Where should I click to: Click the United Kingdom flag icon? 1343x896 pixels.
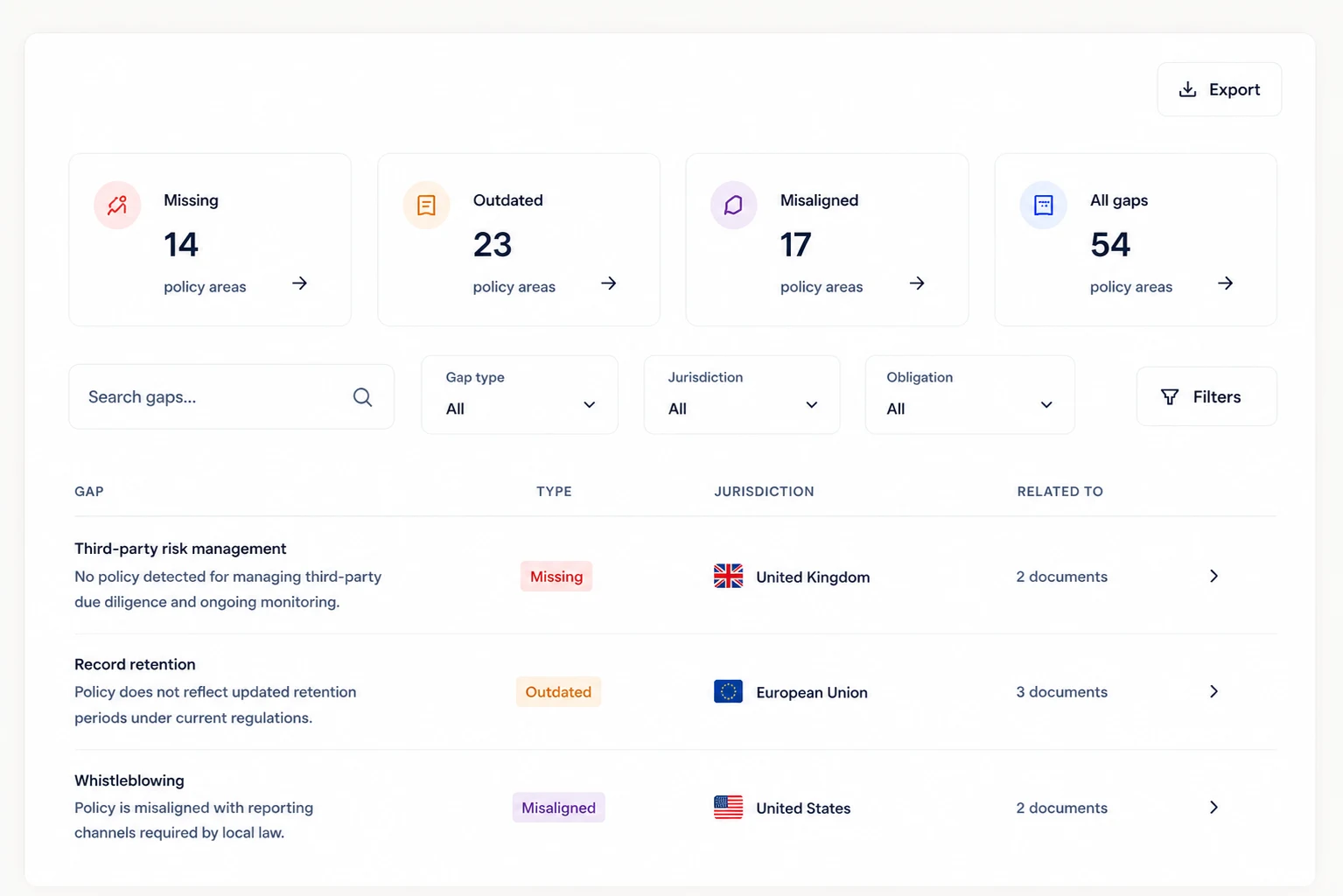pyautogui.click(x=728, y=577)
